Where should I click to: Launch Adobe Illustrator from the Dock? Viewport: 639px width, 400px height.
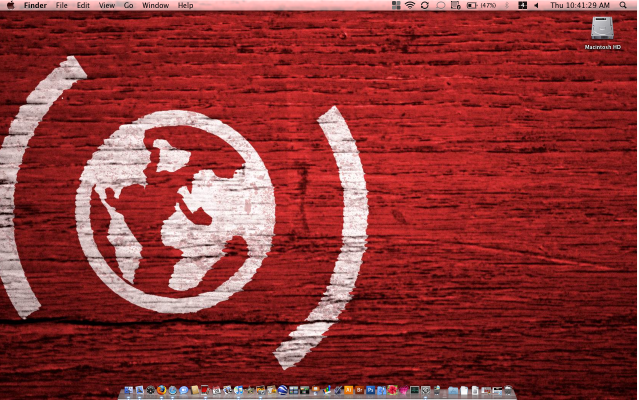pos(348,390)
